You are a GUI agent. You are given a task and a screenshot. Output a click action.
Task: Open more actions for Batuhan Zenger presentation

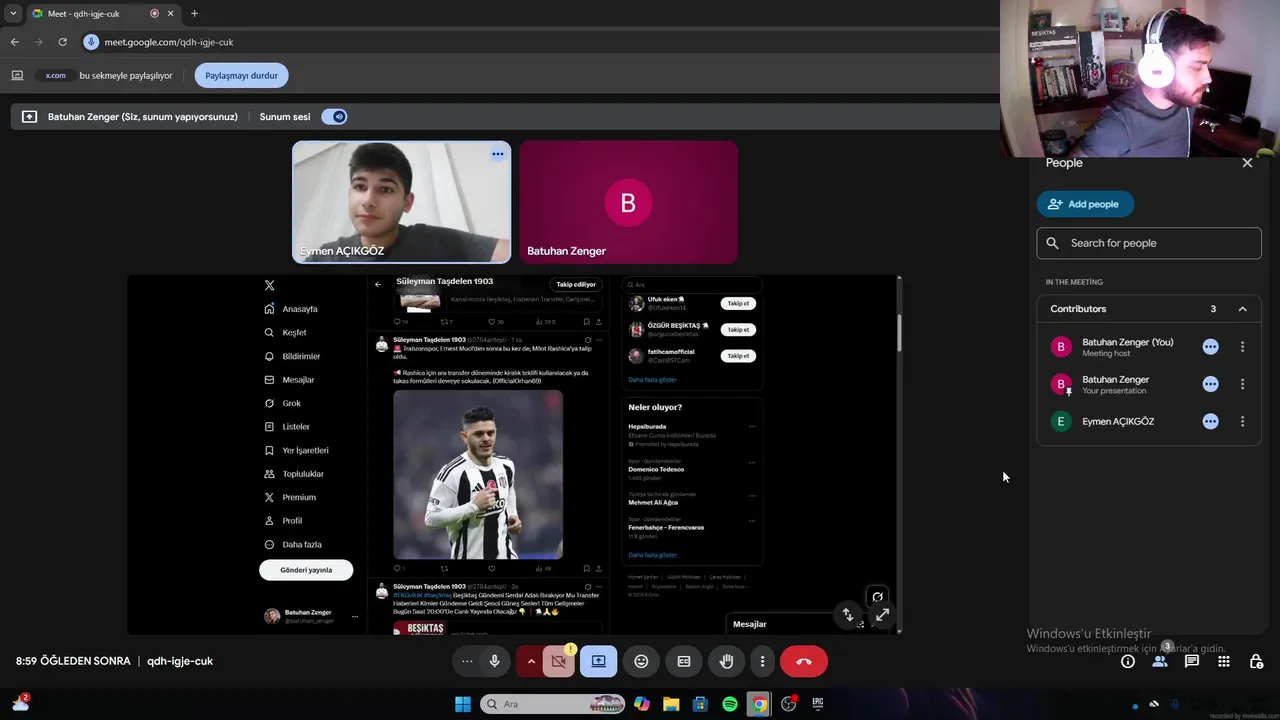(1243, 384)
